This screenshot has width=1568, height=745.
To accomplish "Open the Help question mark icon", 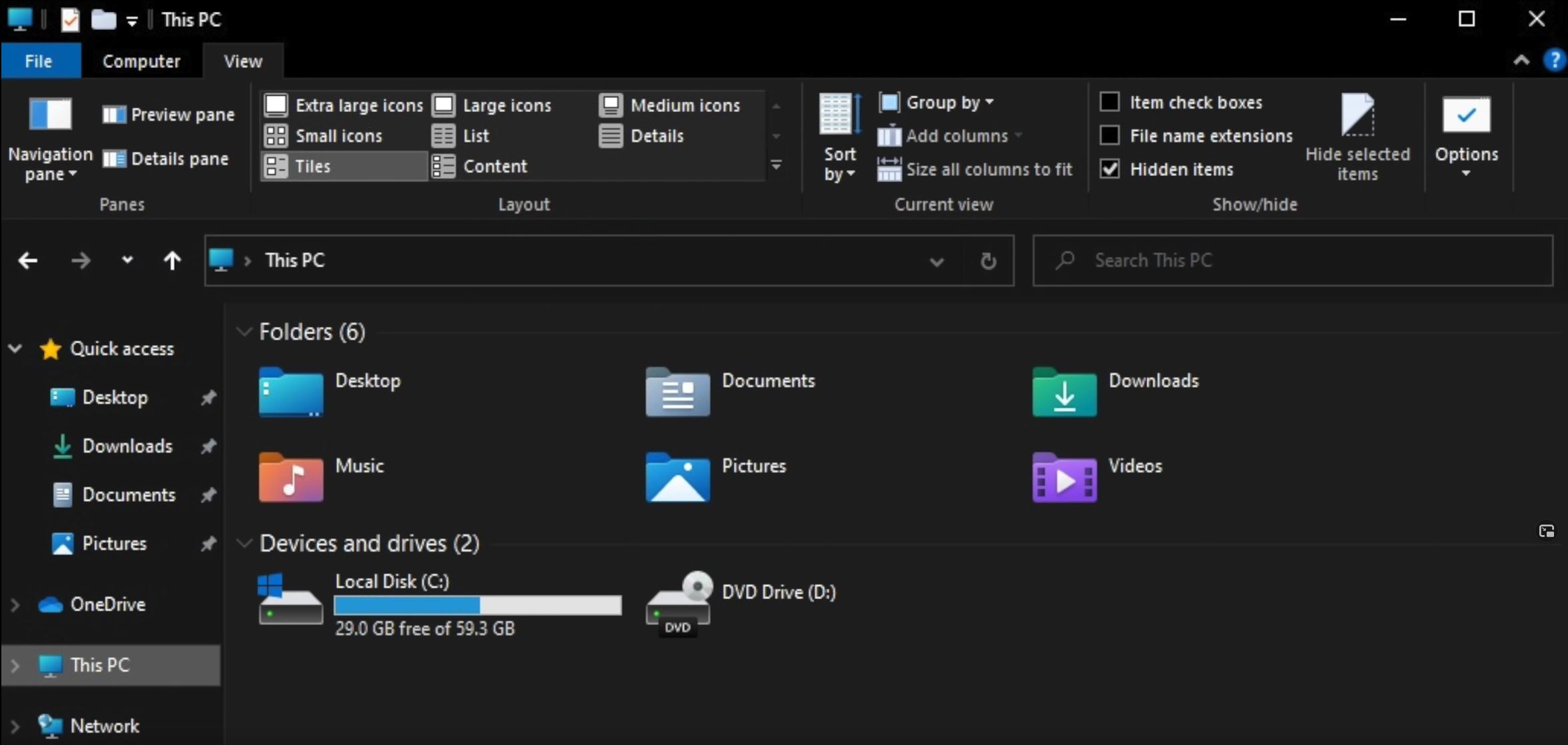I will (1554, 61).
